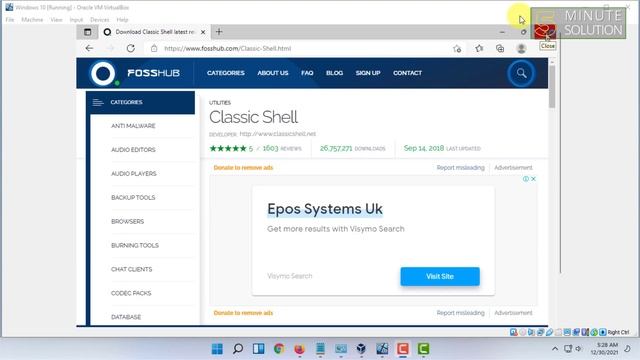Open the VirtualBox Devices menu
The height and width of the screenshot is (360, 640).
[100, 20]
